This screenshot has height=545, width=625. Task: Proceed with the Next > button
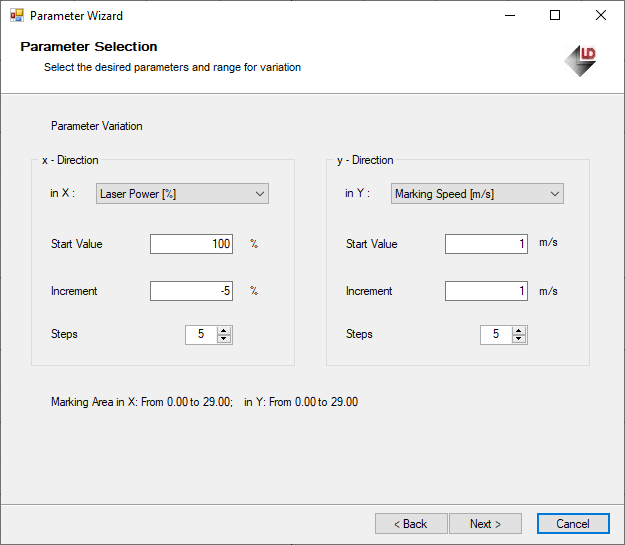(485, 524)
